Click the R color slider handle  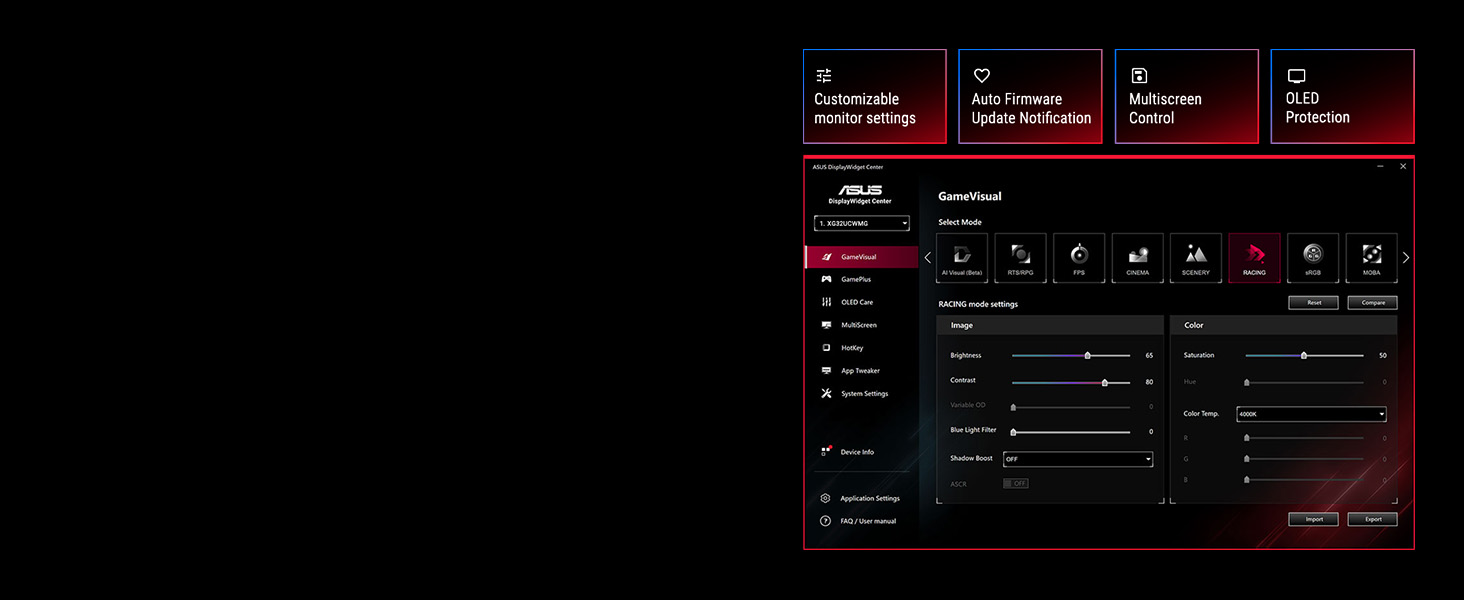(1246, 438)
